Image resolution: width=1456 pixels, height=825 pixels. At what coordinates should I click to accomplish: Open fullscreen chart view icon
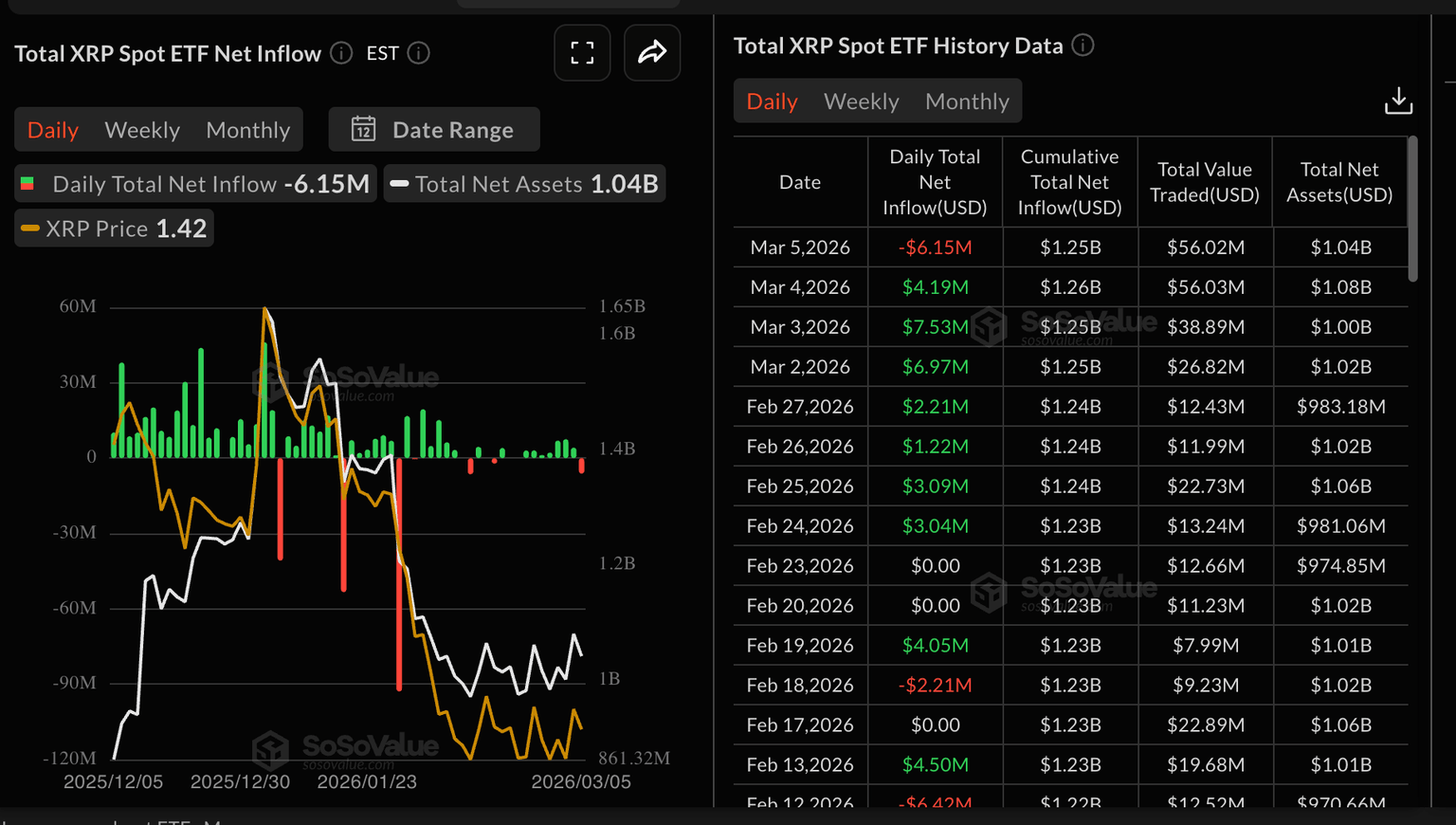pyautogui.click(x=582, y=53)
